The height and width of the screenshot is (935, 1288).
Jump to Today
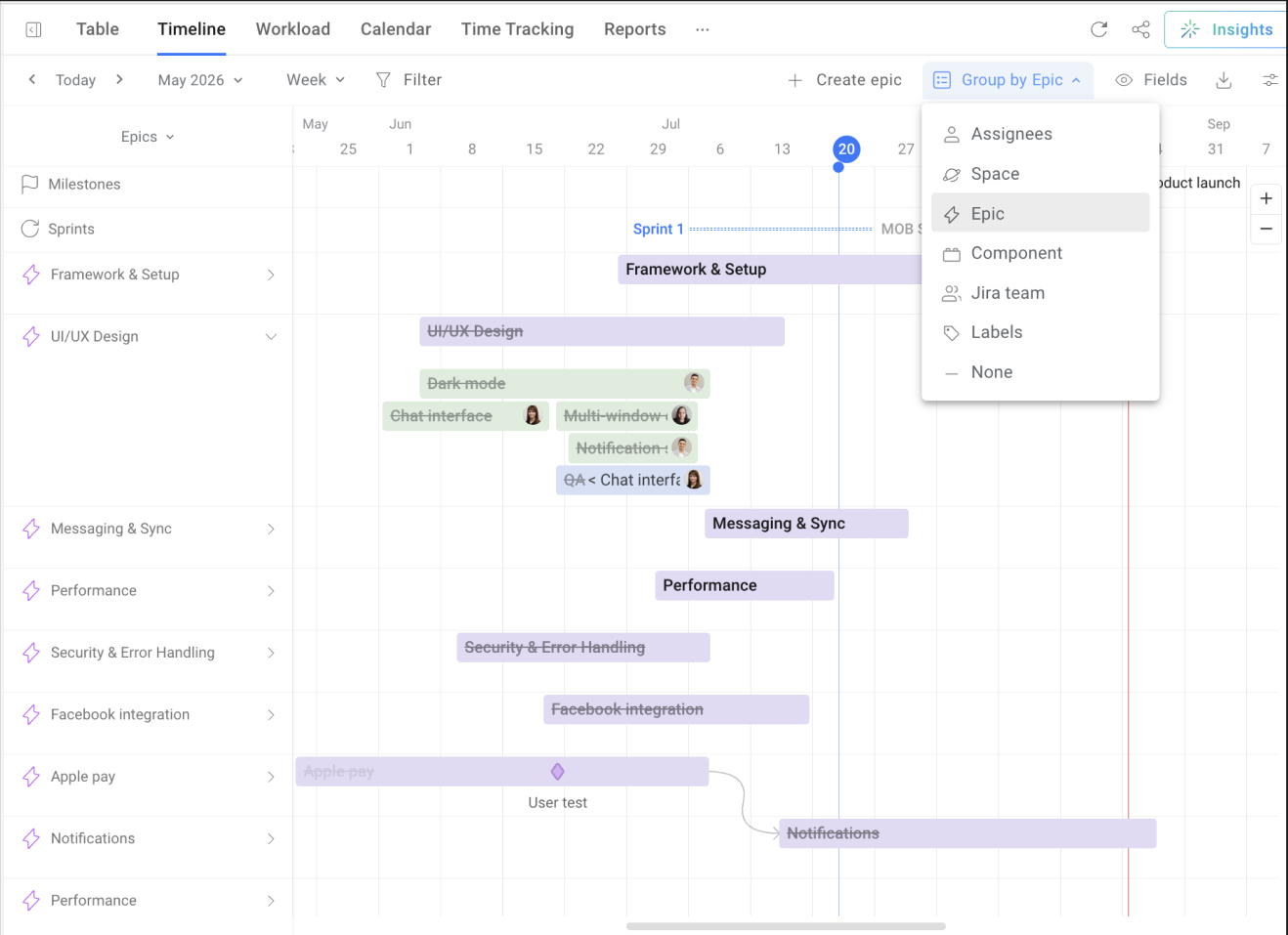75,80
